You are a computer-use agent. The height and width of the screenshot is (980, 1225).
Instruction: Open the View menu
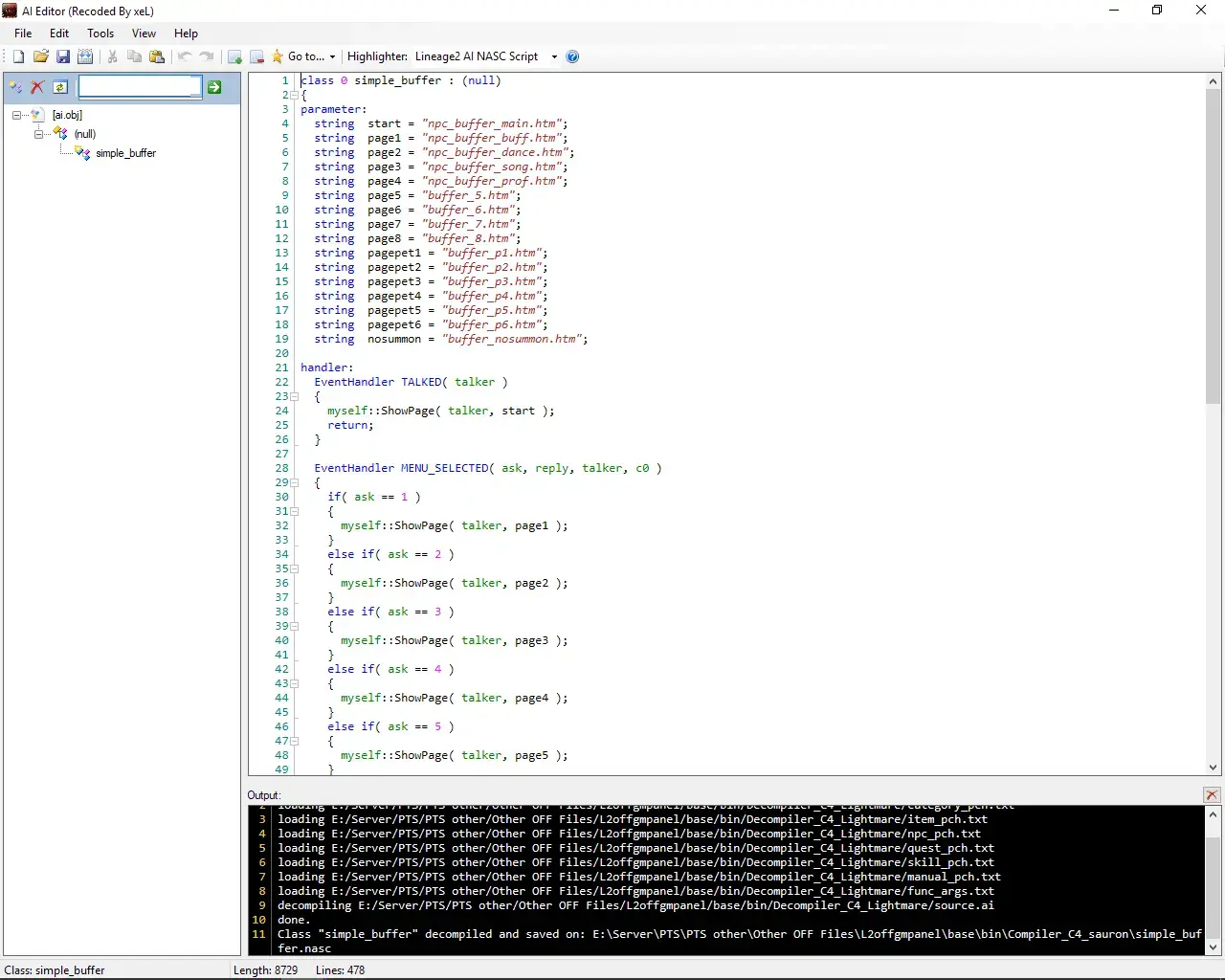click(x=144, y=33)
